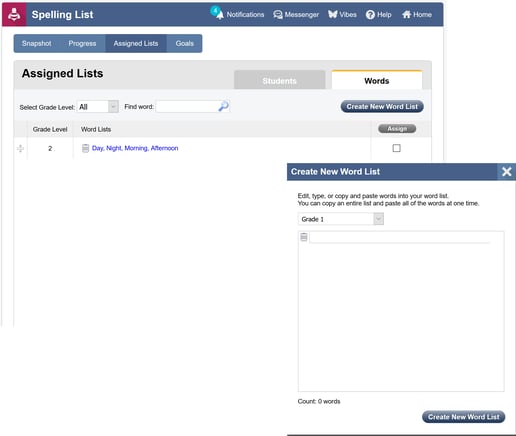Screen dimensions: 516x436
Task: Open Notifications bell icon
Action: [x=218, y=13]
